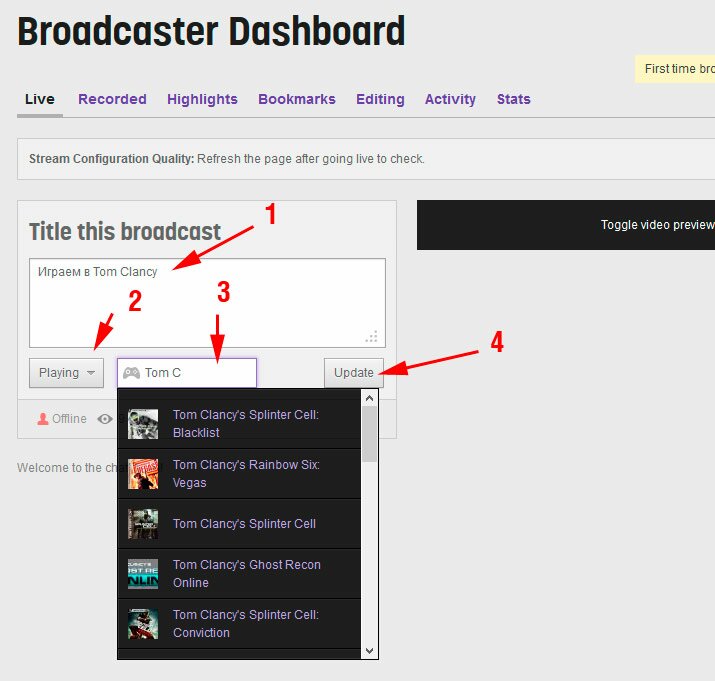Choose Tom Clancy's Rainbow Six: Vegas suggestion
The width and height of the screenshot is (715, 681).
(x=239, y=474)
